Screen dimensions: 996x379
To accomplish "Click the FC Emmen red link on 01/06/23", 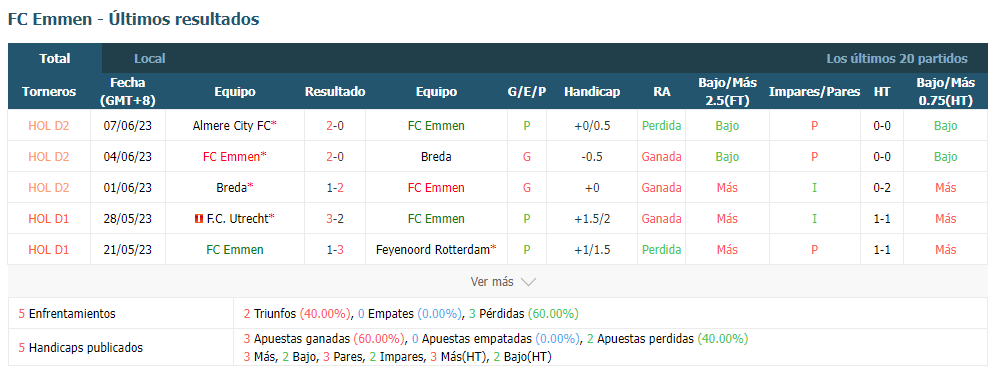I will pos(436,188).
